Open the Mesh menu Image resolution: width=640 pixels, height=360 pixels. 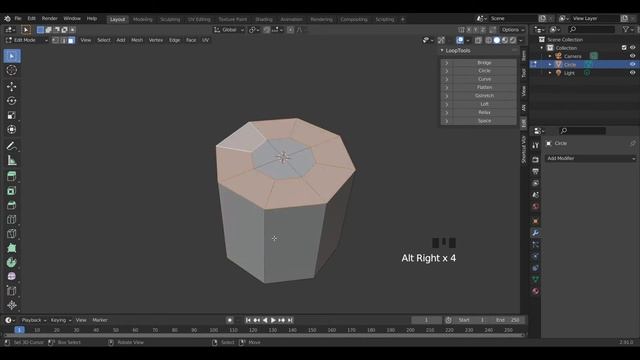coord(137,40)
